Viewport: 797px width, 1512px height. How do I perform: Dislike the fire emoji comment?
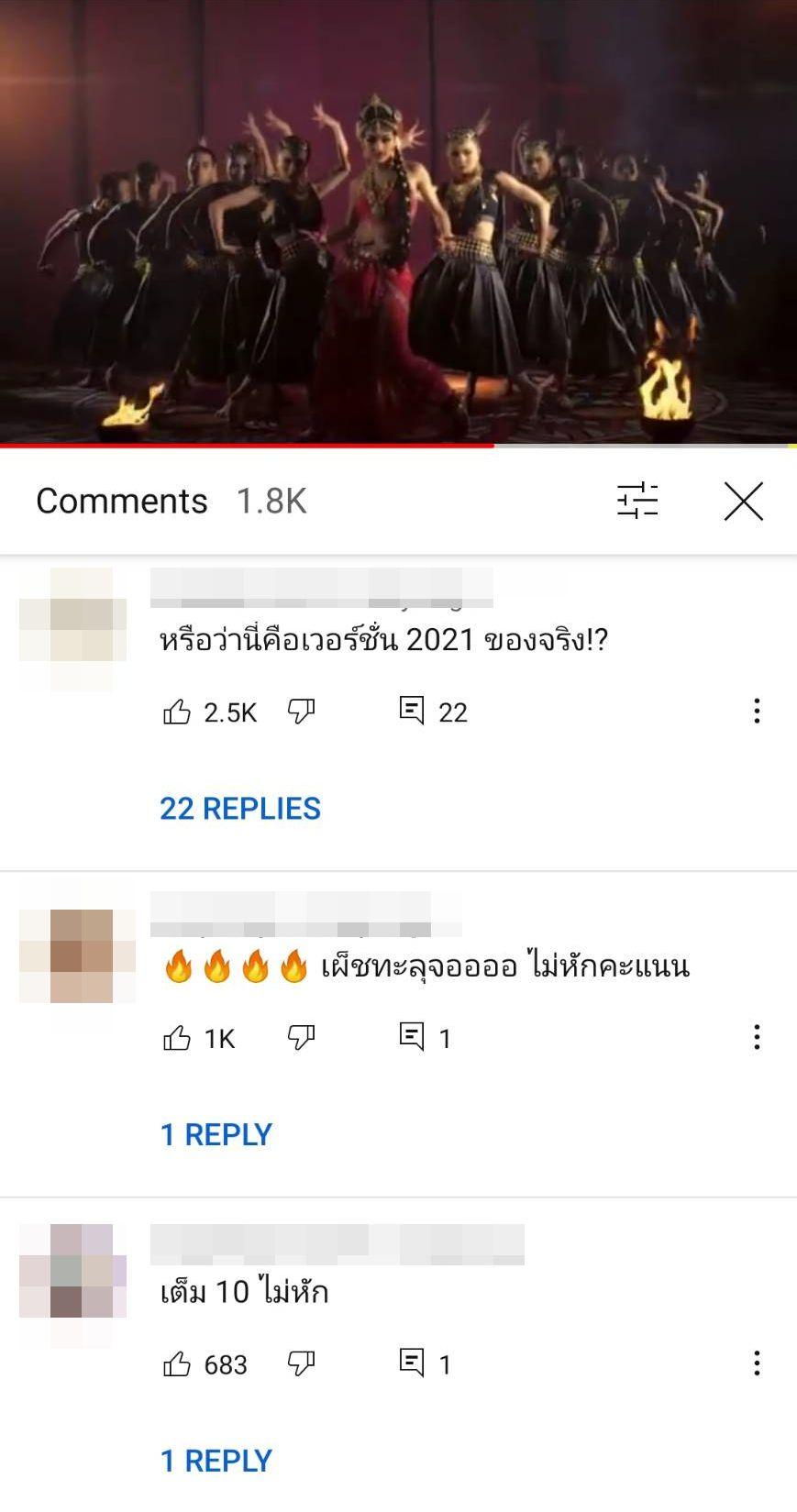pyautogui.click(x=302, y=1038)
